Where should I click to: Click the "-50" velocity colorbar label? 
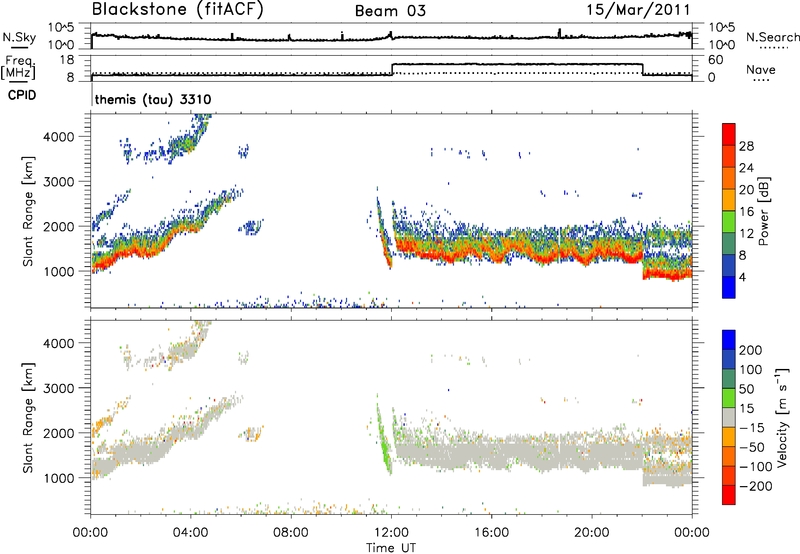pyautogui.click(x=752, y=447)
